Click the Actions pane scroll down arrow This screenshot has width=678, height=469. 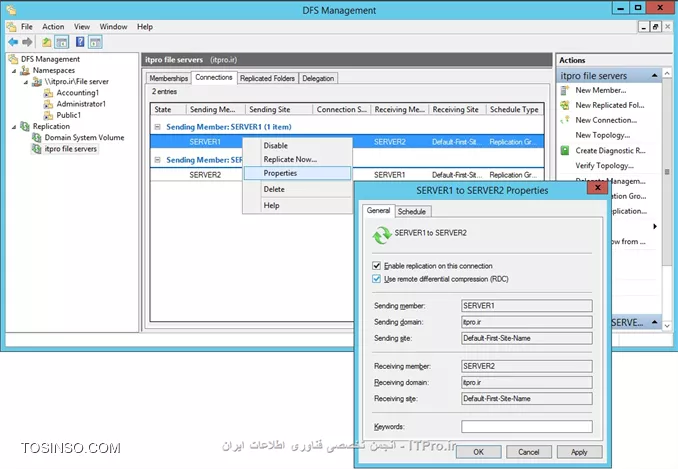point(667,325)
